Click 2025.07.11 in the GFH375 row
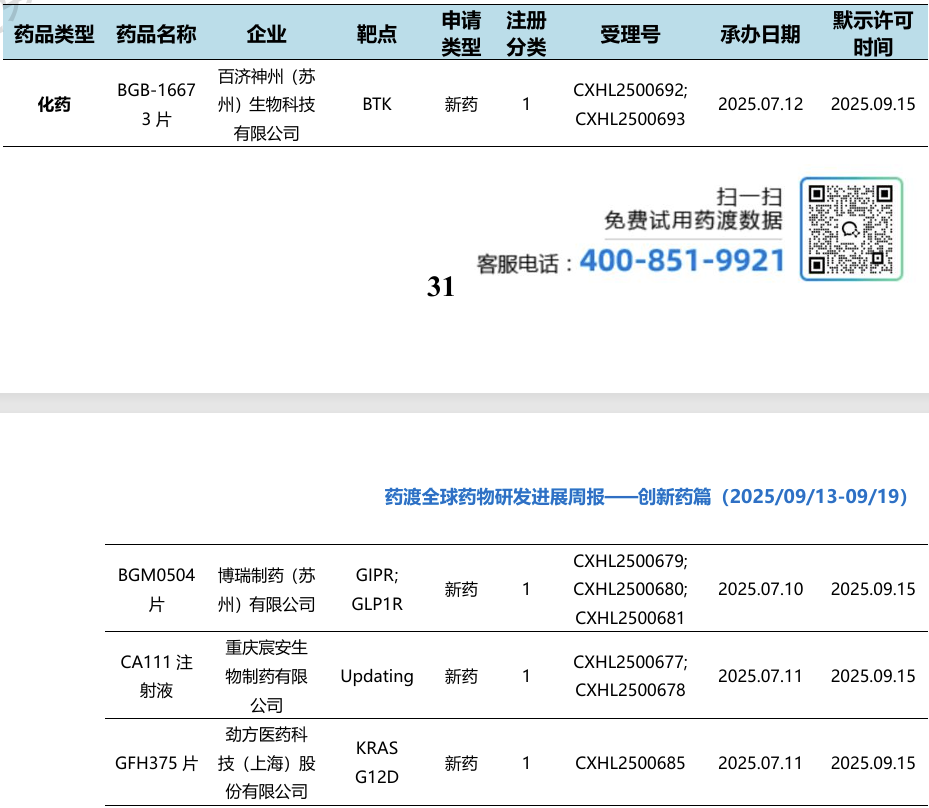The height and width of the screenshot is (808, 929). point(761,763)
